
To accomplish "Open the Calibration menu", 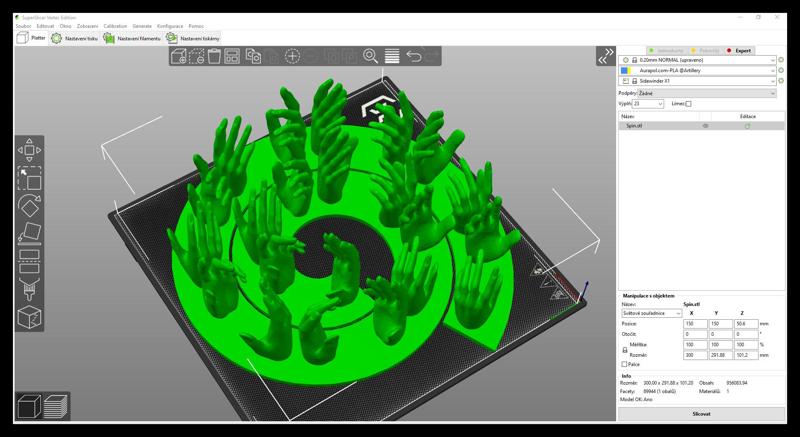I will coord(115,26).
